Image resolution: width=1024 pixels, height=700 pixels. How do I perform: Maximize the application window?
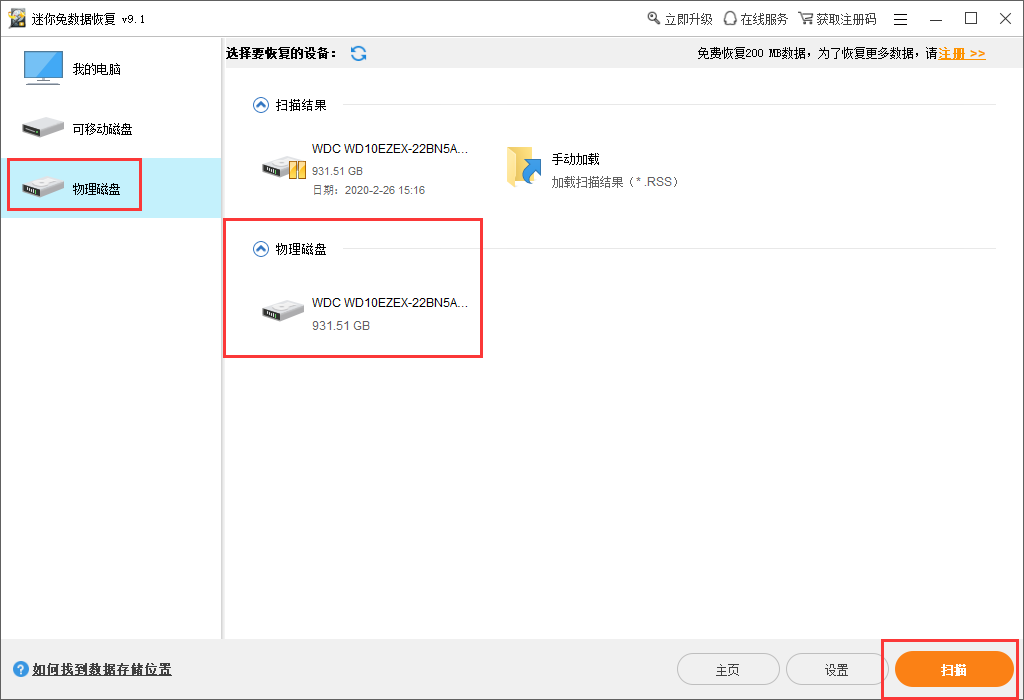pyautogui.click(x=971, y=18)
